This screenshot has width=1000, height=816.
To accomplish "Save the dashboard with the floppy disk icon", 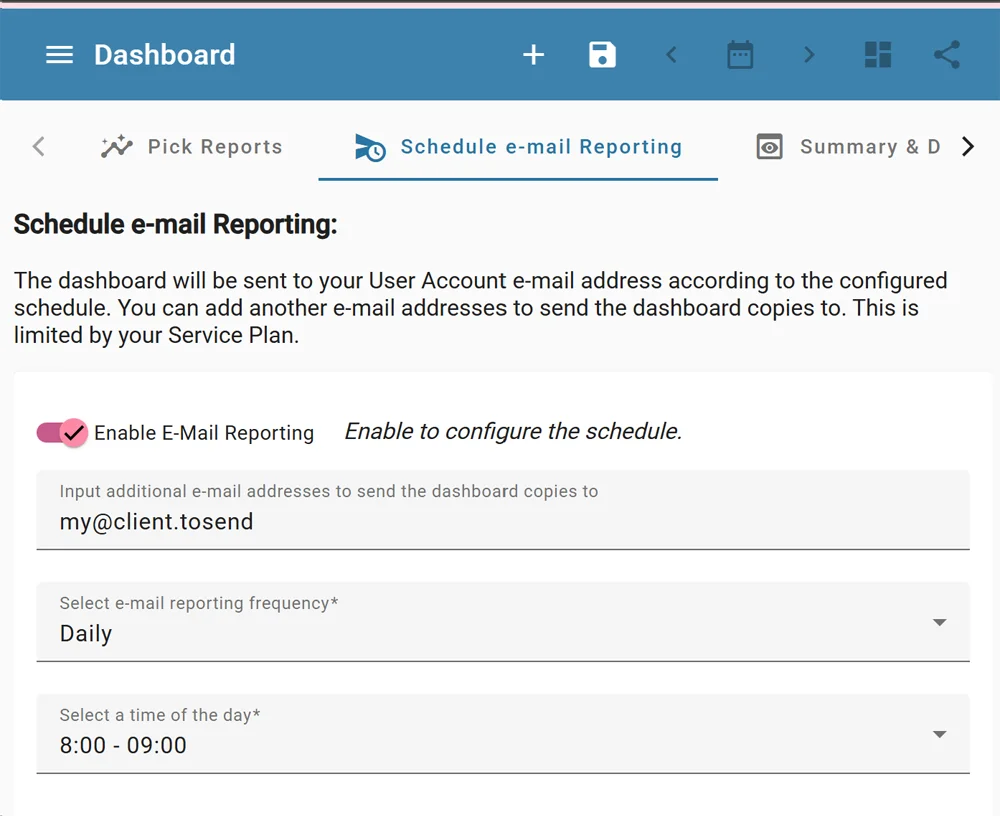I will 602,55.
